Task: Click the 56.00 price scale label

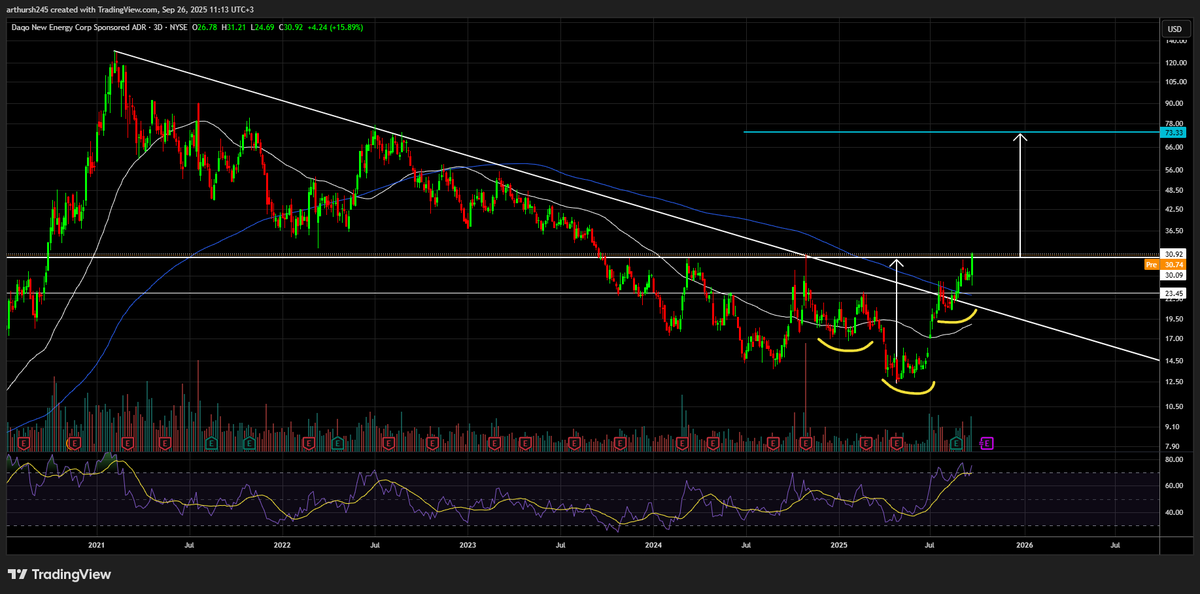Action: [x=1174, y=171]
